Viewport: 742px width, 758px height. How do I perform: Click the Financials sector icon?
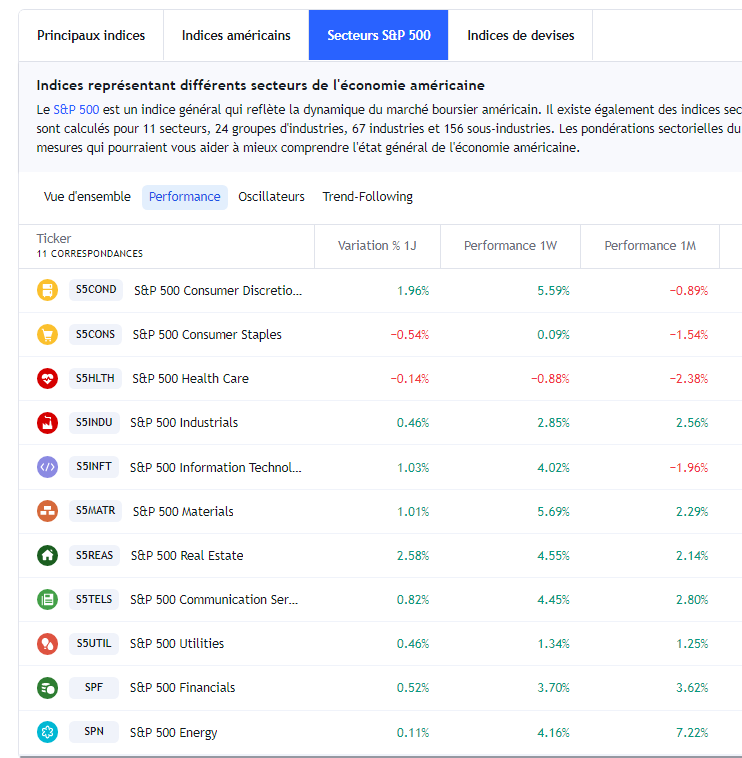point(47,688)
